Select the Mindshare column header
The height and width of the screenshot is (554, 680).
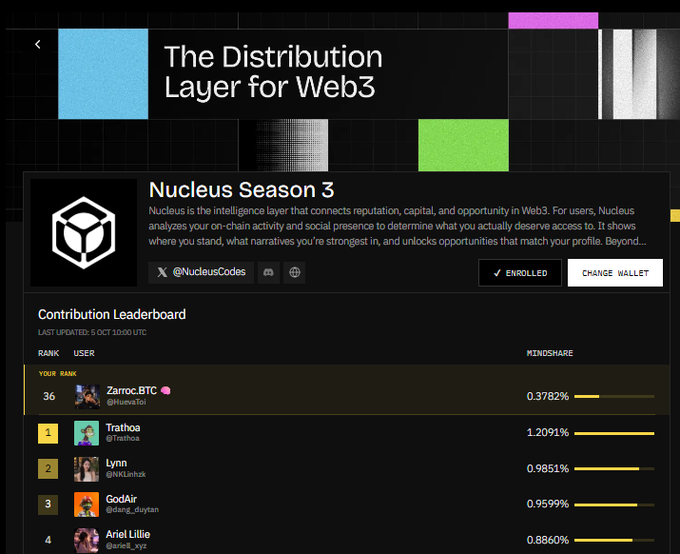(x=550, y=353)
